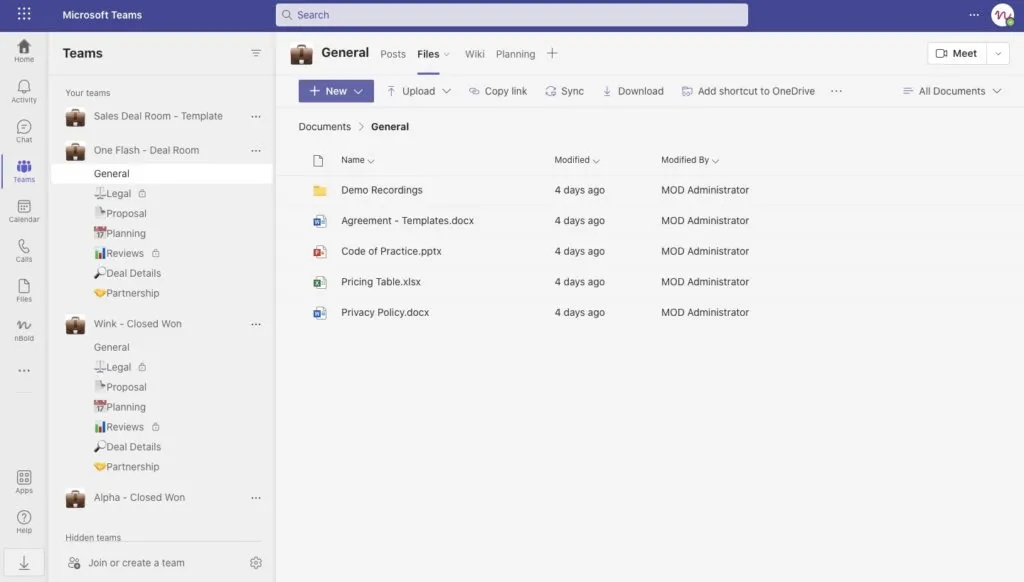Switch to the Posts tab
This screenshot has width=1024, height=582.
[x=392, y=54]
